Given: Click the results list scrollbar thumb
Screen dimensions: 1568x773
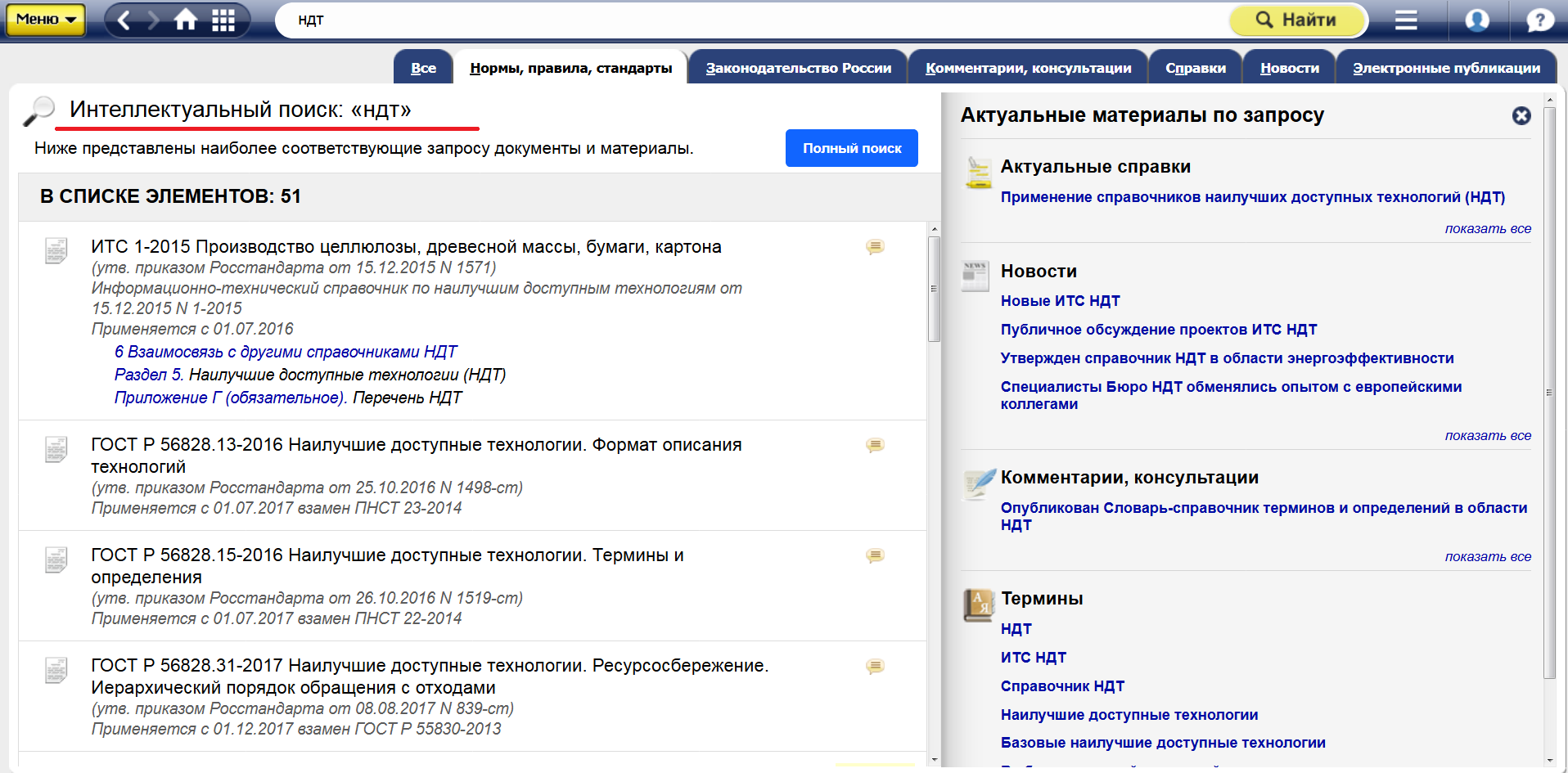Looking at the screenshot, I should tap(934, 289).
